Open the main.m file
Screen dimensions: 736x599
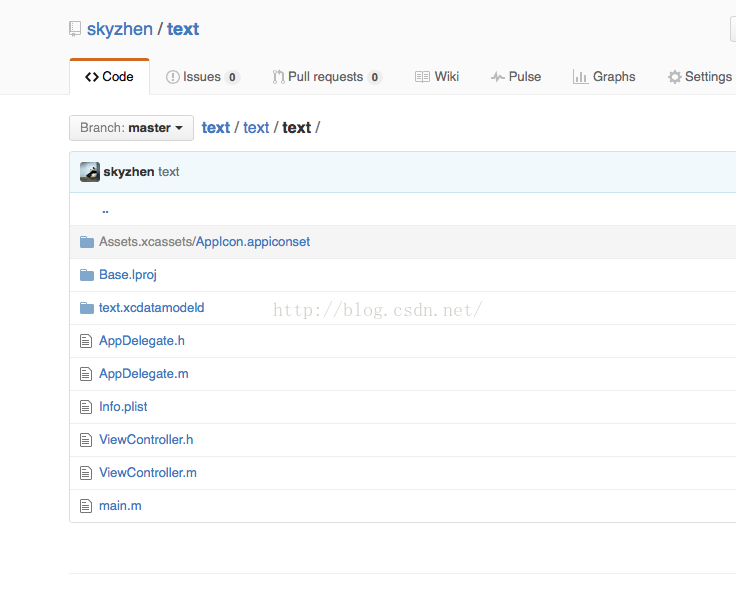120,506
